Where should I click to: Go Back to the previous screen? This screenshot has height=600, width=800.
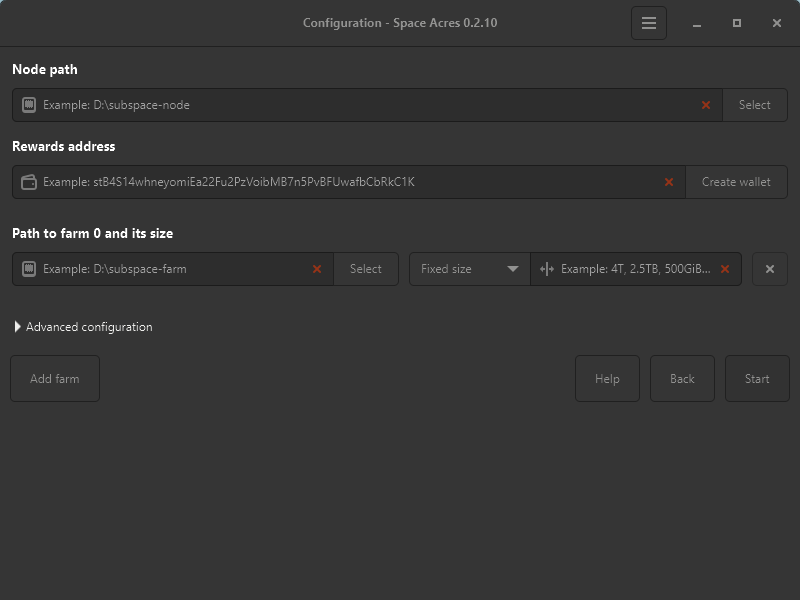(682, 379)
